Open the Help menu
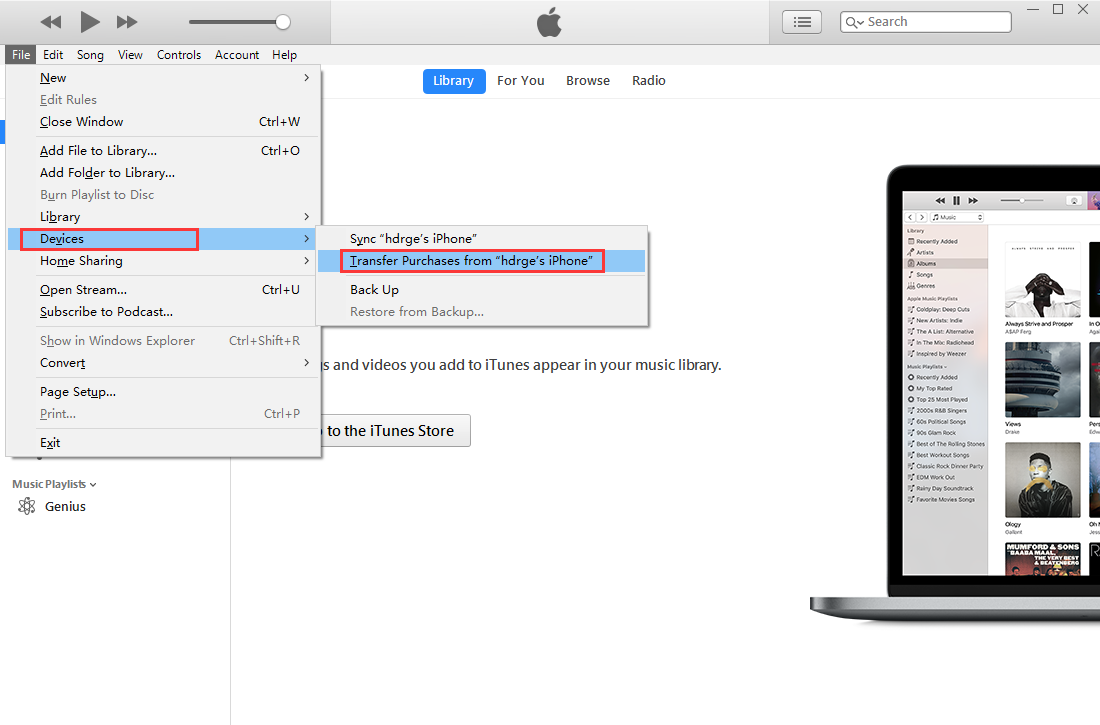The height and width of the screenshot is (725, 1100). tap(284, 55)
